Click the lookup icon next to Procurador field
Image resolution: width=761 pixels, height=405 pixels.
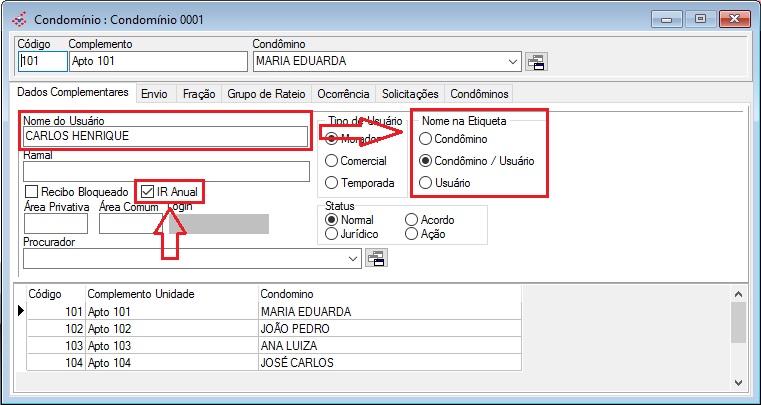tap(377, 259)
